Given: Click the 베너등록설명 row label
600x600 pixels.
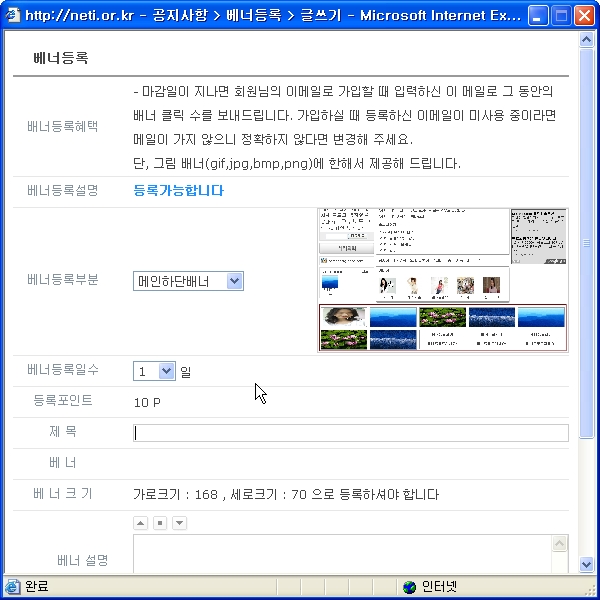Looking at the screenshot, I should [x=63, y=190].
